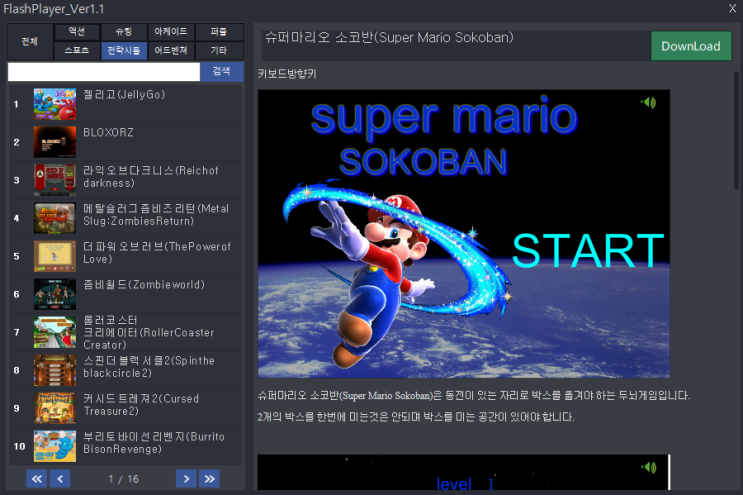Click the green Download button
743x495 pixels.
[691, 46]
